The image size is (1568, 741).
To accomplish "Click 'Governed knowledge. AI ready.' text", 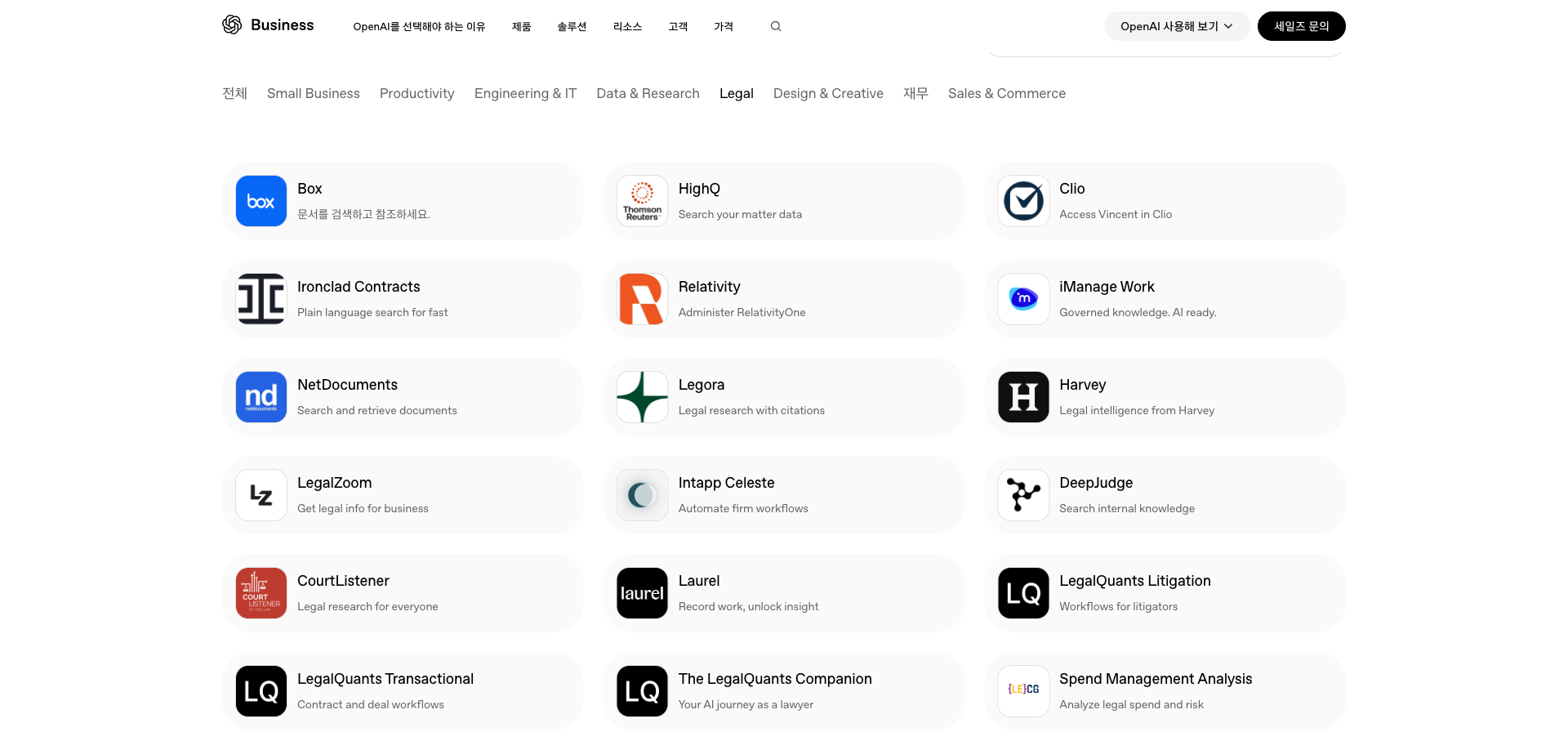I will [x=1138, y=312].
